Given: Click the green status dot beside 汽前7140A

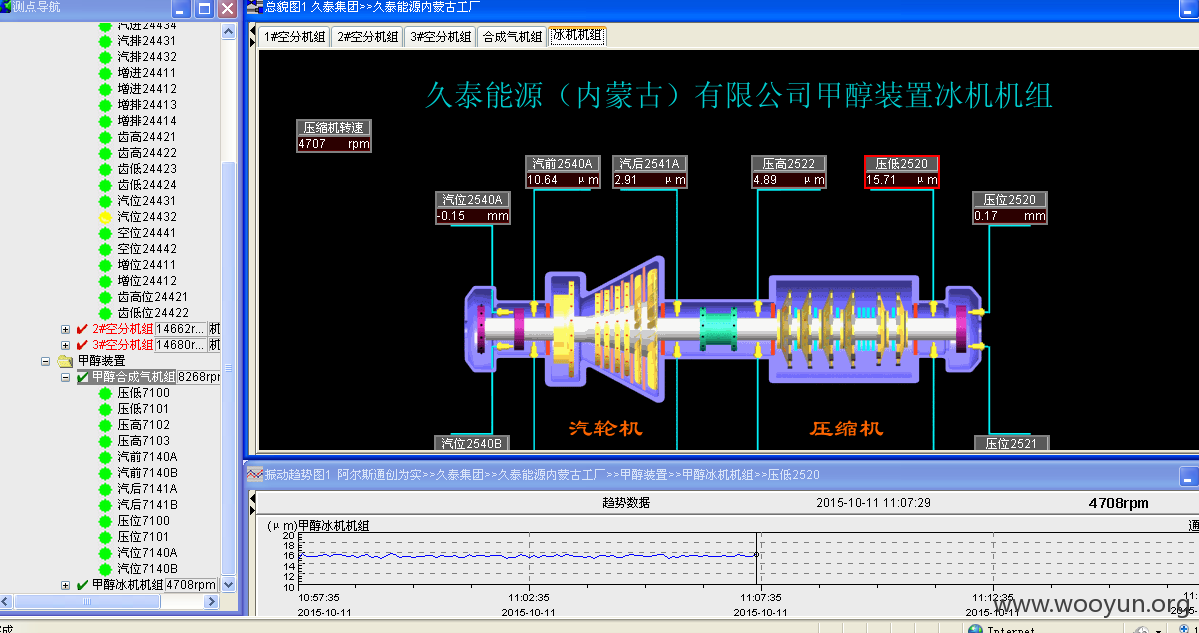Looking at the screenshot, I should pos(106,457).
